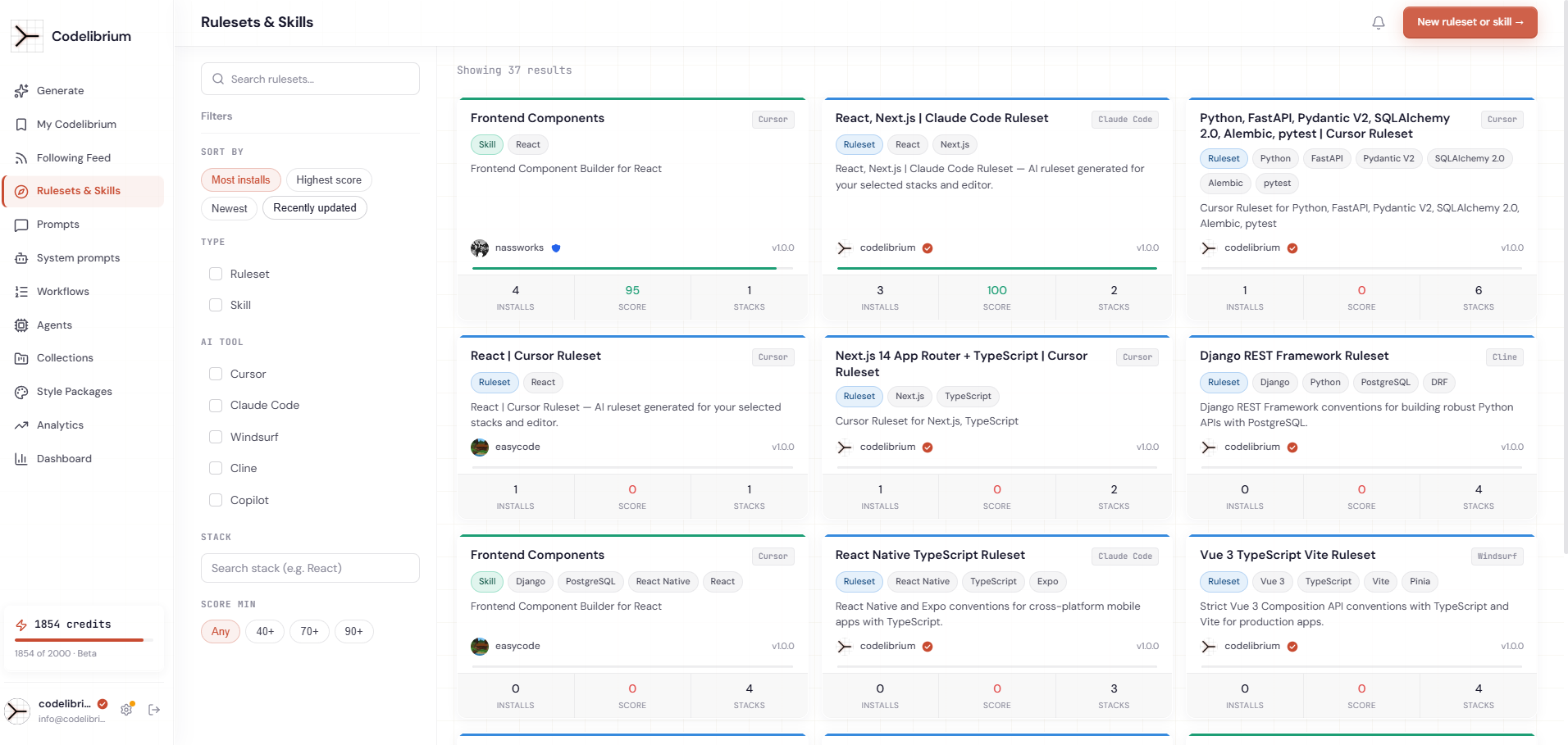Viewport: 1568px width, 745px height.
Task: Click the Codelibrium logo icon
Action: pyautogui.click(x=27, y=36)
